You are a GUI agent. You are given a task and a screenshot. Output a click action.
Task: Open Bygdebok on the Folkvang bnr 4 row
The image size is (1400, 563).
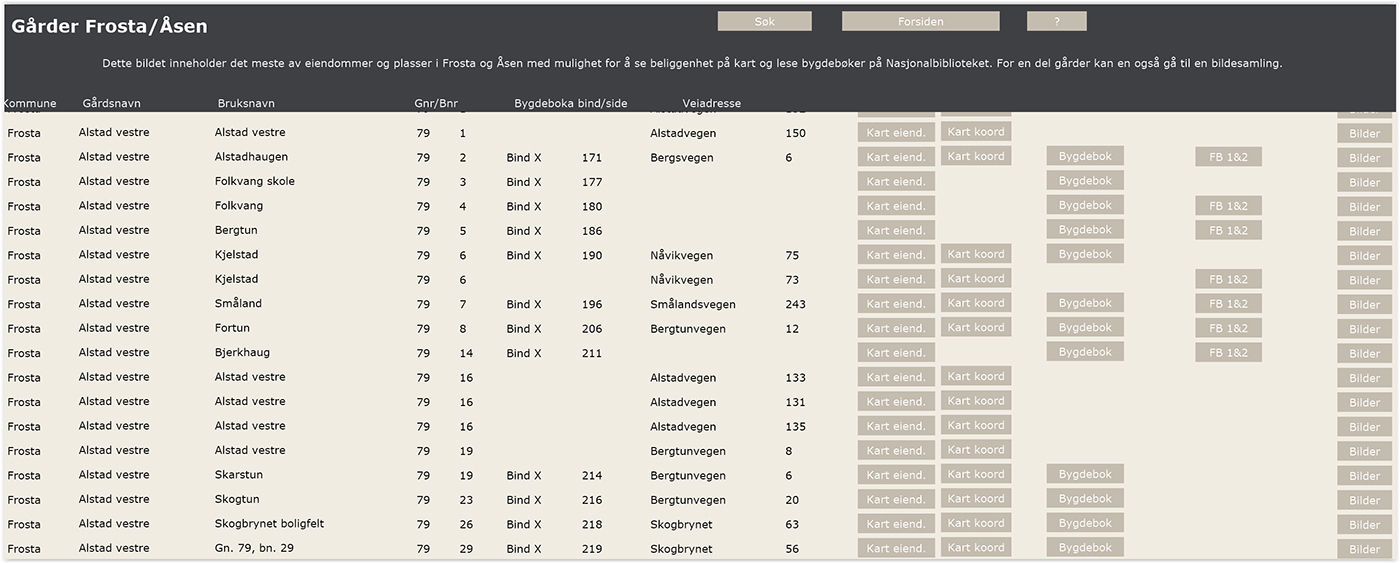(1085, 205)
